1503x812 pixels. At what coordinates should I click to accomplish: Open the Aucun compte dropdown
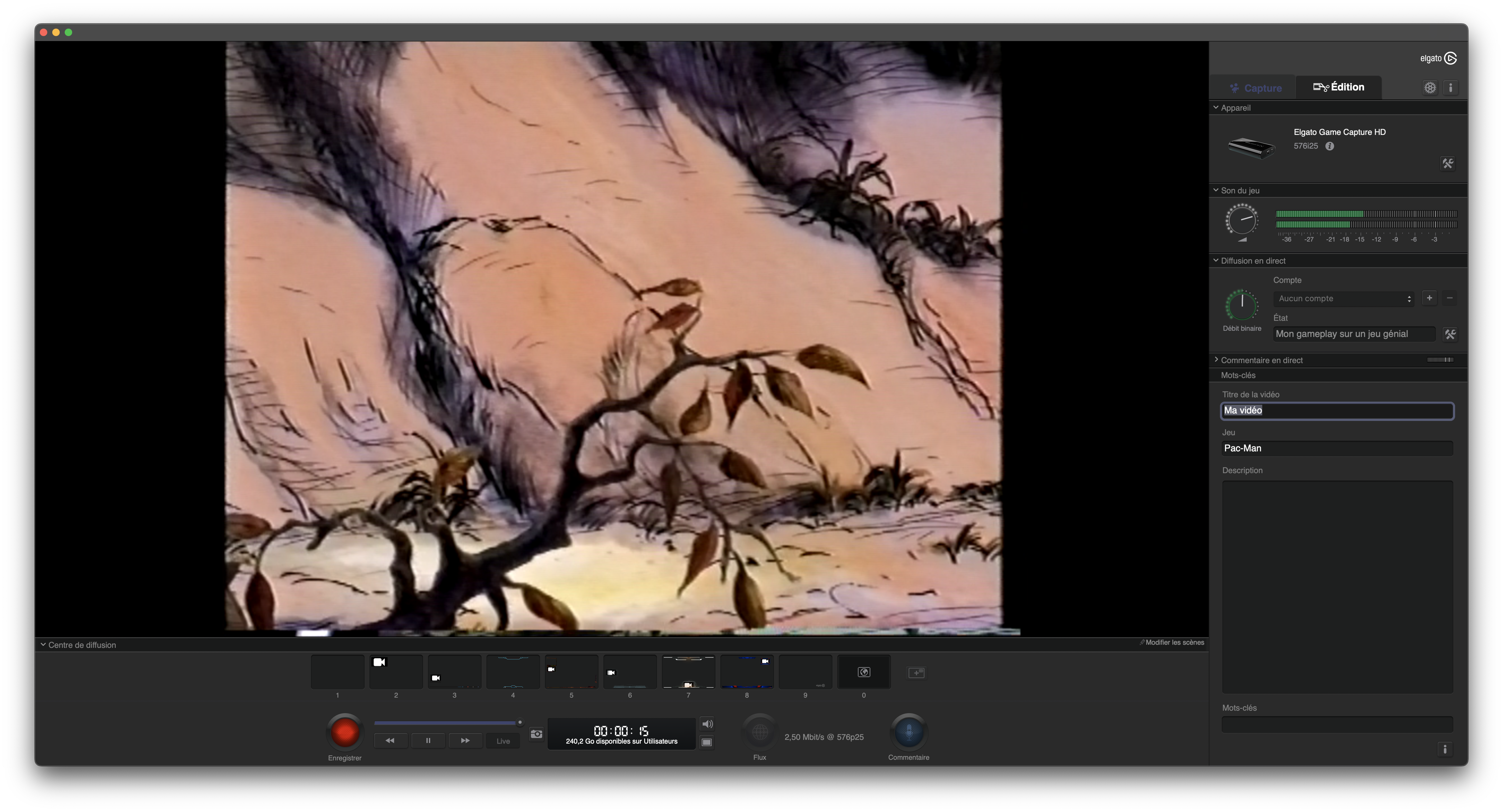click(x=1344, y=299)
